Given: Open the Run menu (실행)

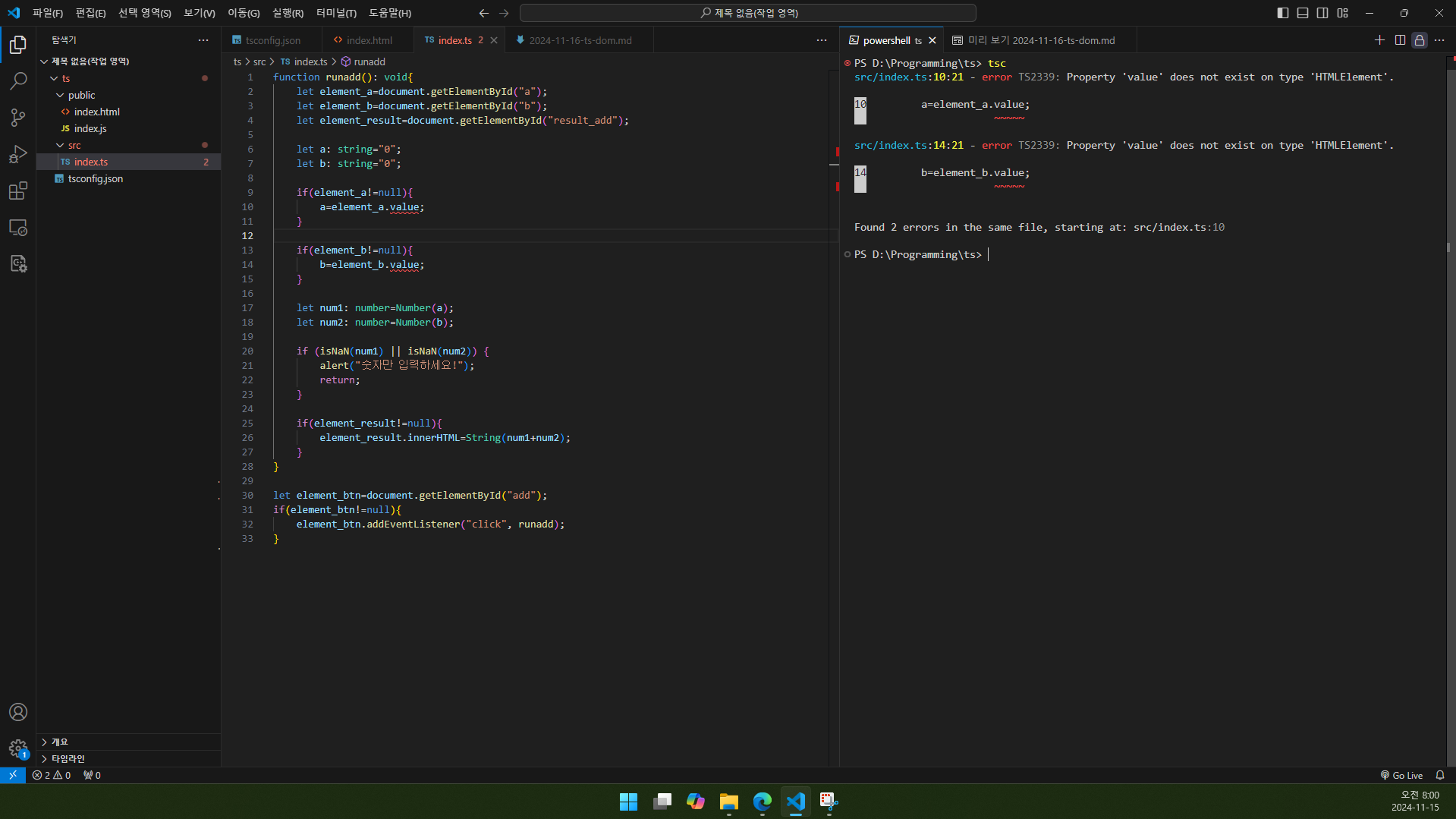Looking at the screenshot, I should coord(288,13).
